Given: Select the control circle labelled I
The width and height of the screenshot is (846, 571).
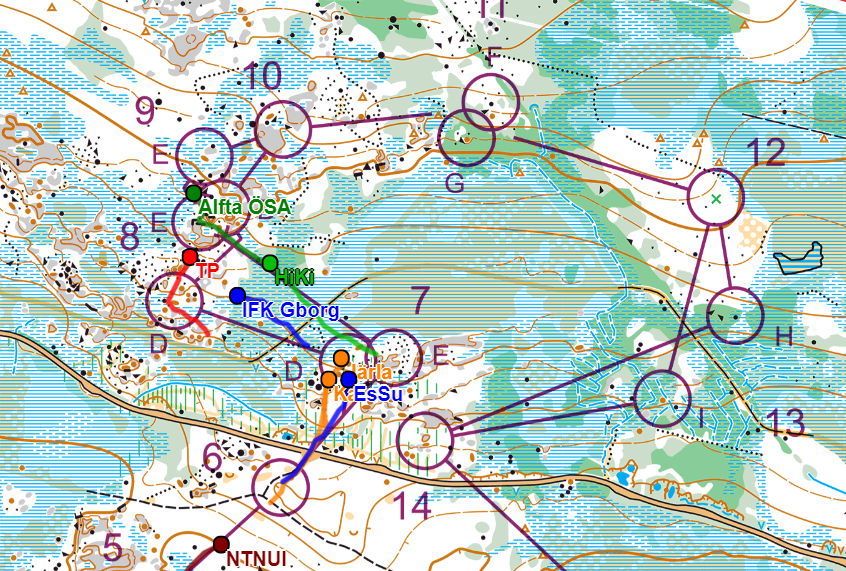Looking at the screenshot, I should tap(662, 399).
